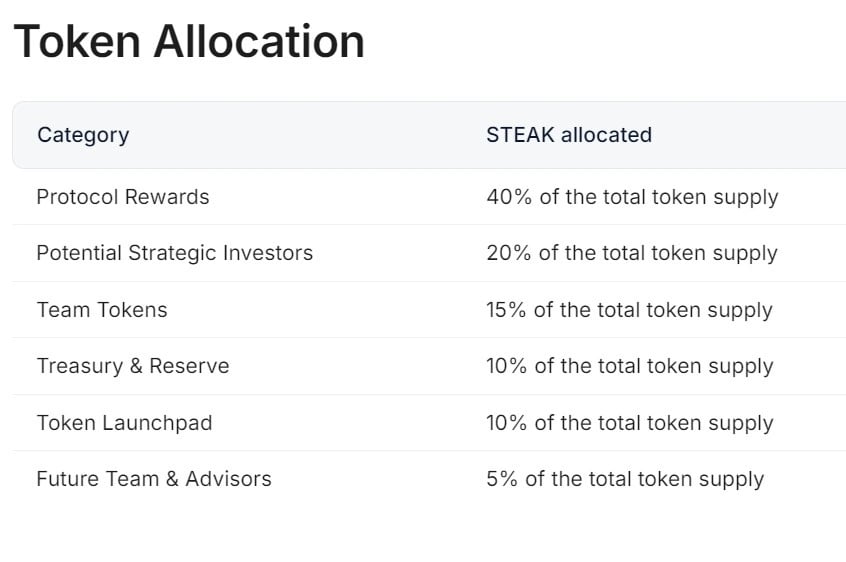Click the 15% of total supply value
Screen dimensions: 846x562
pyautogui.click(x=629, y=311)
